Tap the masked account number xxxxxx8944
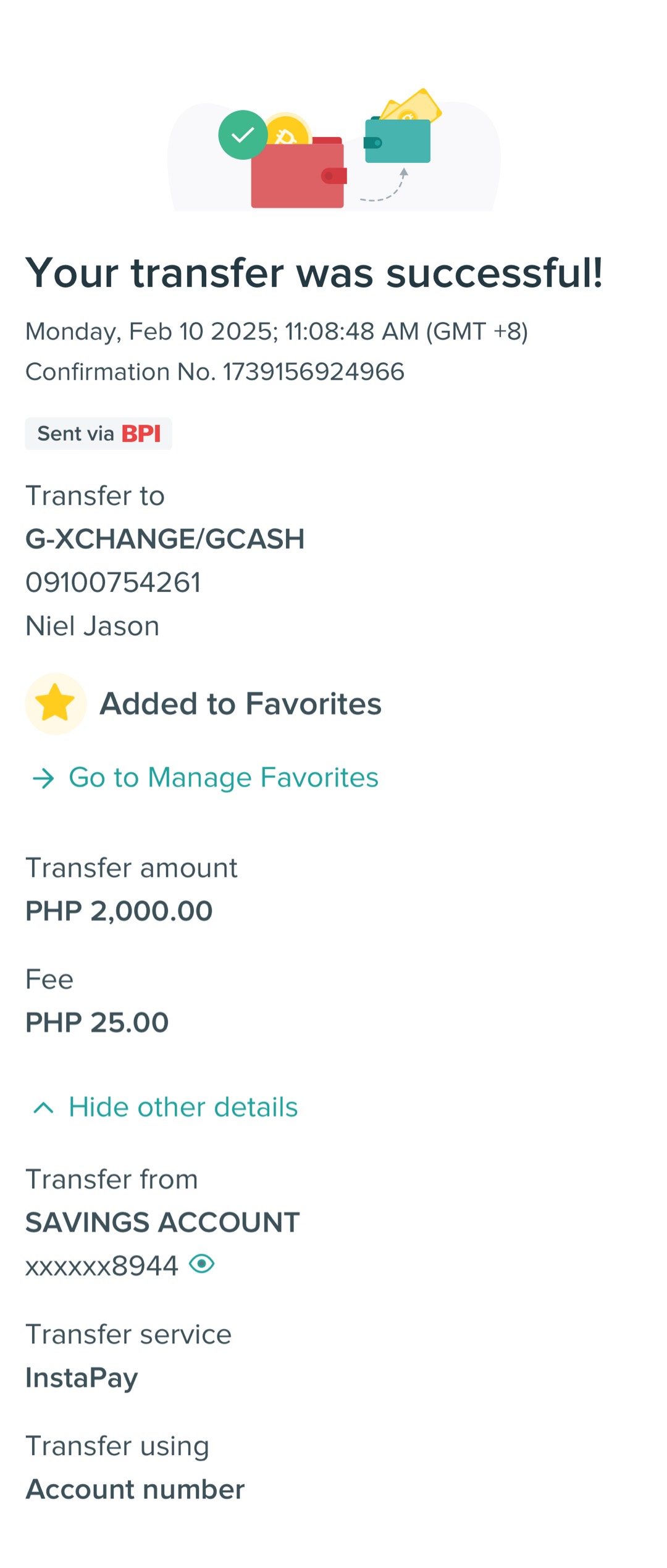 102,1266
